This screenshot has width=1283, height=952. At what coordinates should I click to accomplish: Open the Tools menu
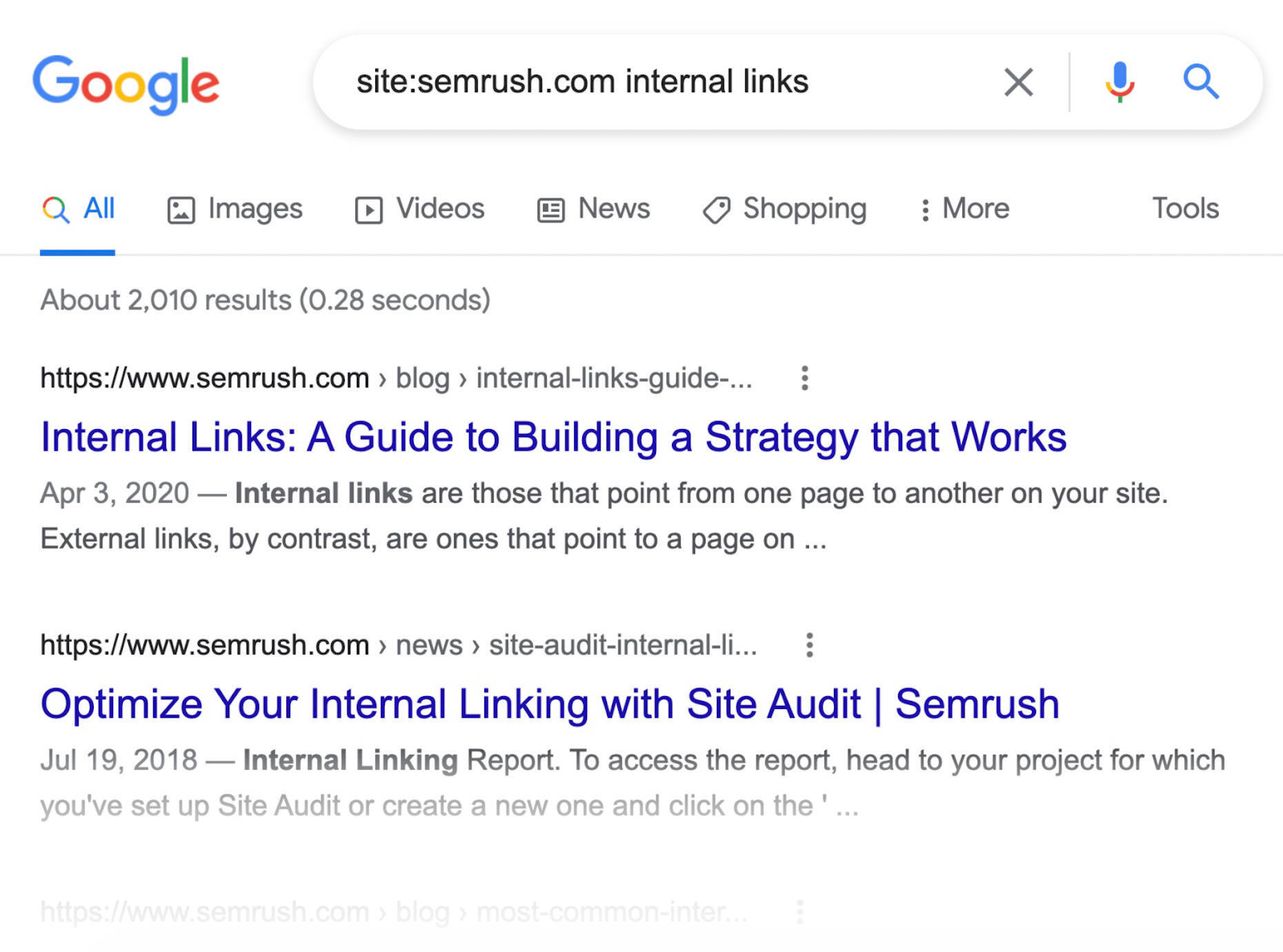tap(1184, 209)
